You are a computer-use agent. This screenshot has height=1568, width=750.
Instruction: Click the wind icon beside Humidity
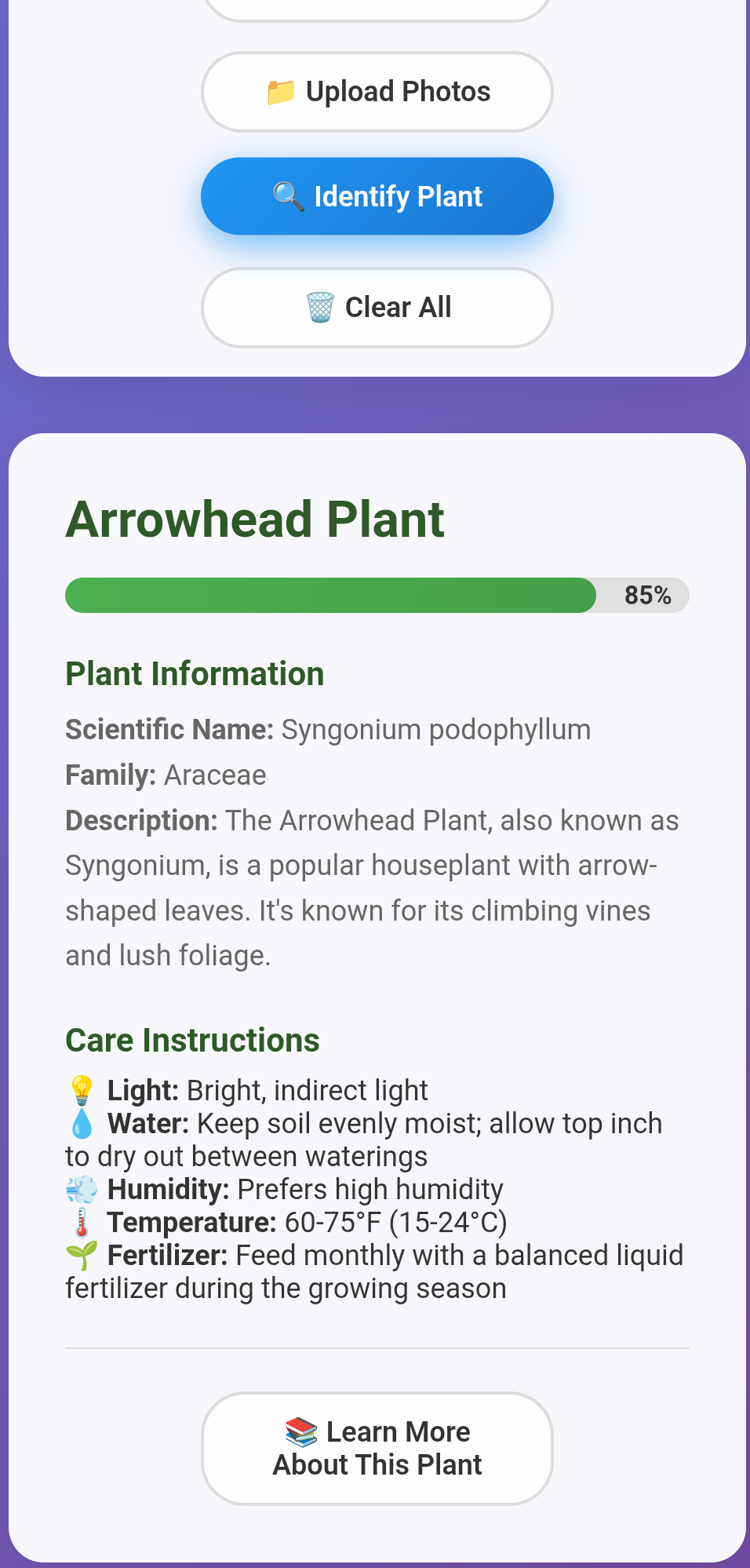(x=82, y=1190)
